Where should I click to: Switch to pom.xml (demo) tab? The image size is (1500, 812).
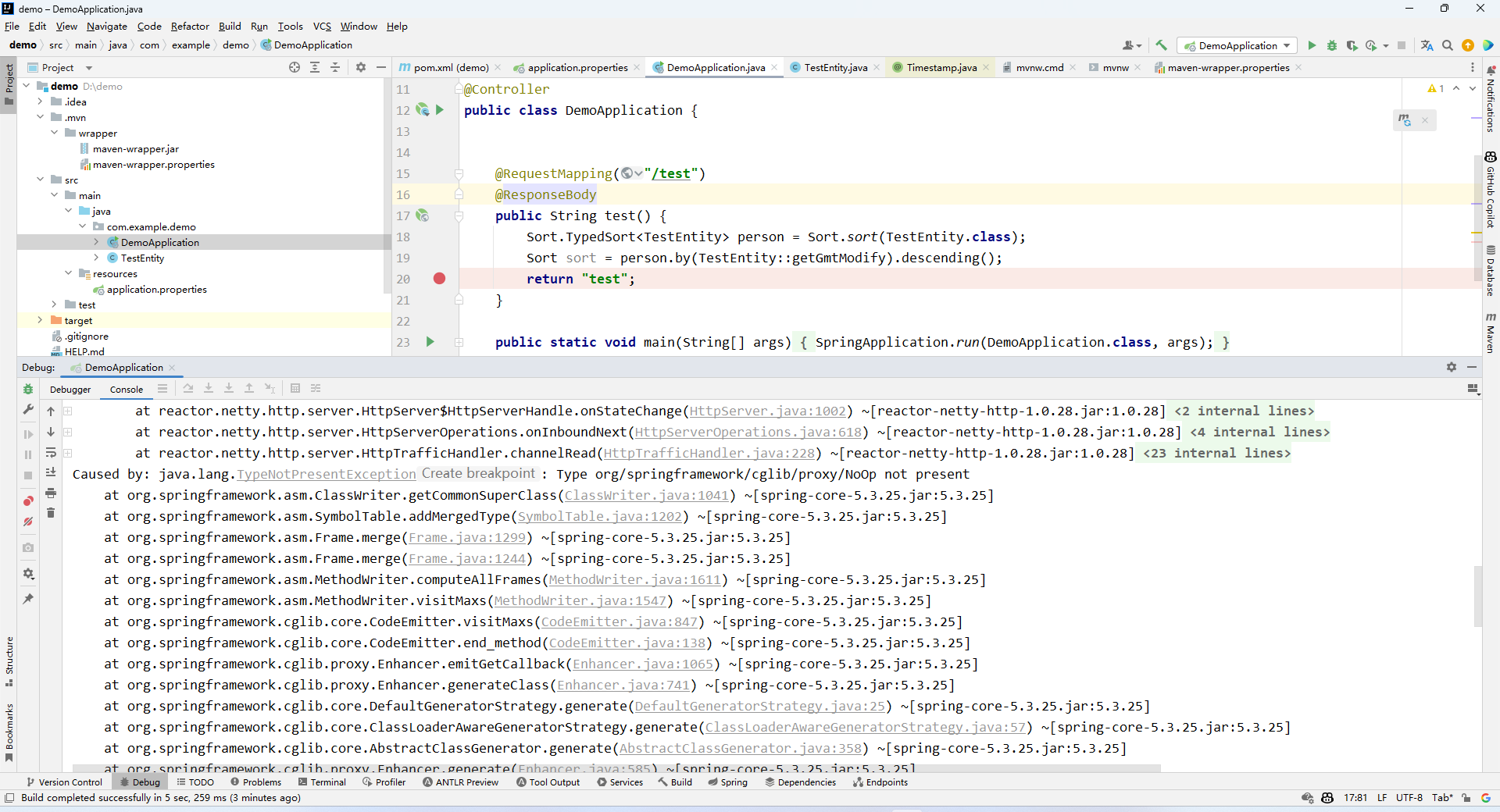[451, 67]
